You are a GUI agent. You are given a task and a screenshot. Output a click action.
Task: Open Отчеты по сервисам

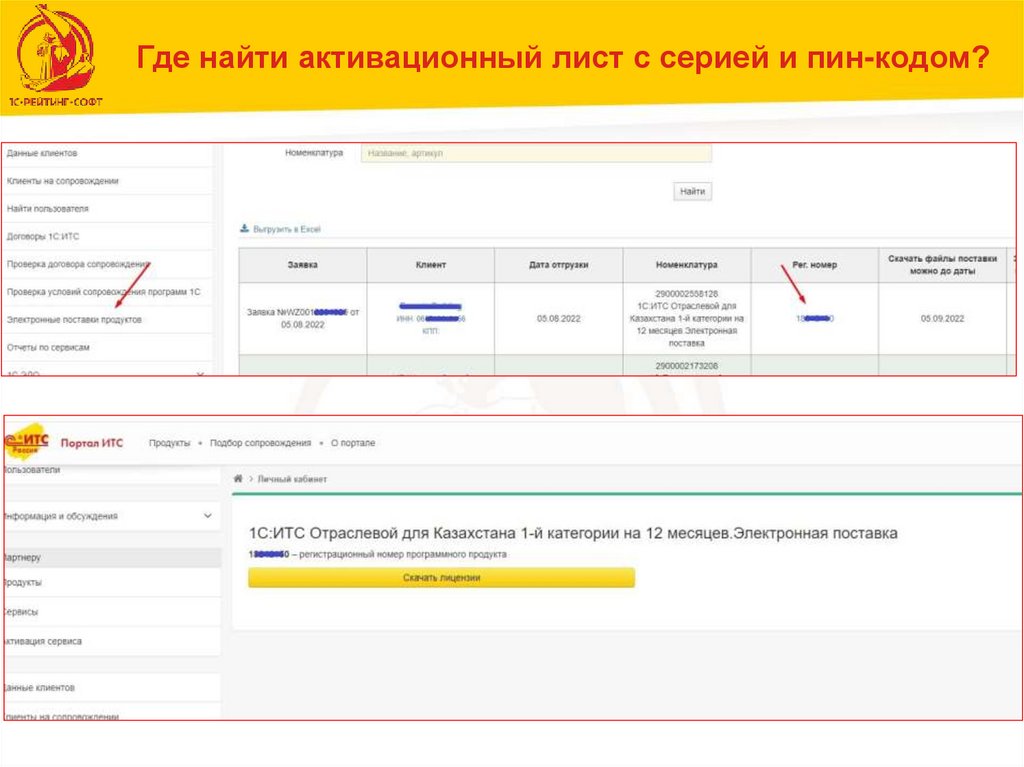[x=48, y=348]
